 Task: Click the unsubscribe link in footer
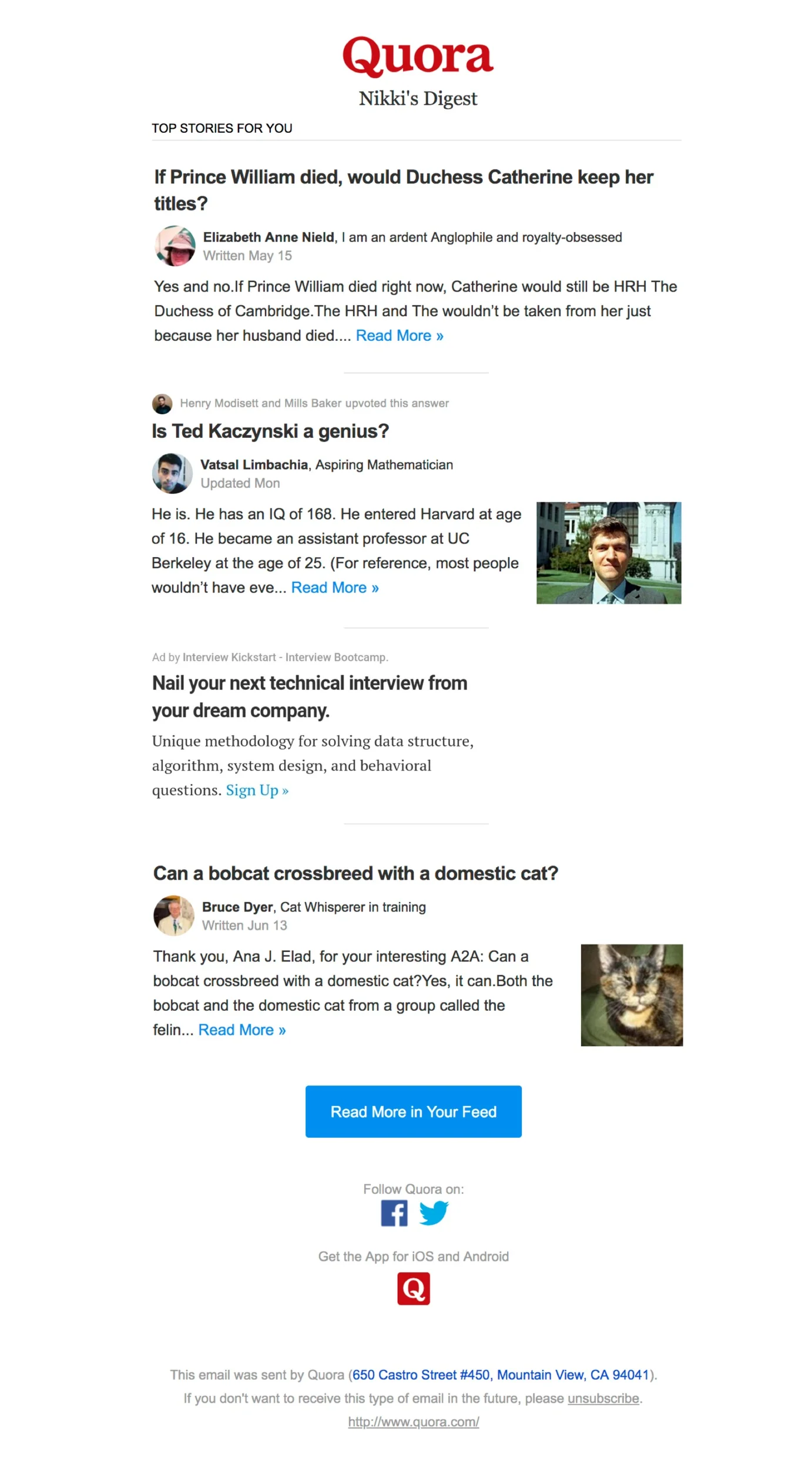tap(603, 1399)
